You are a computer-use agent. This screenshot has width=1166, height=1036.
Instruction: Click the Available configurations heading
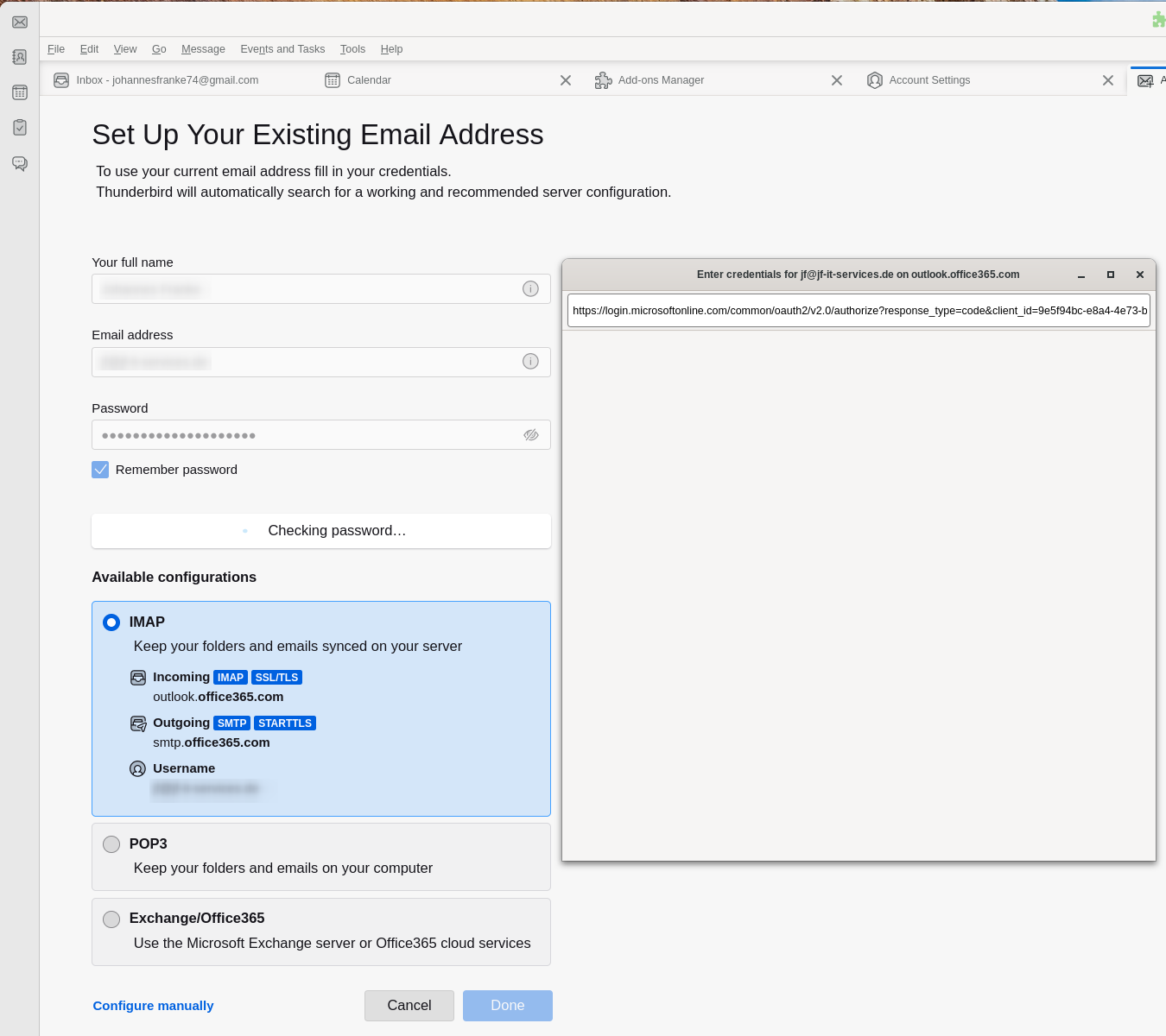(174, 578)
